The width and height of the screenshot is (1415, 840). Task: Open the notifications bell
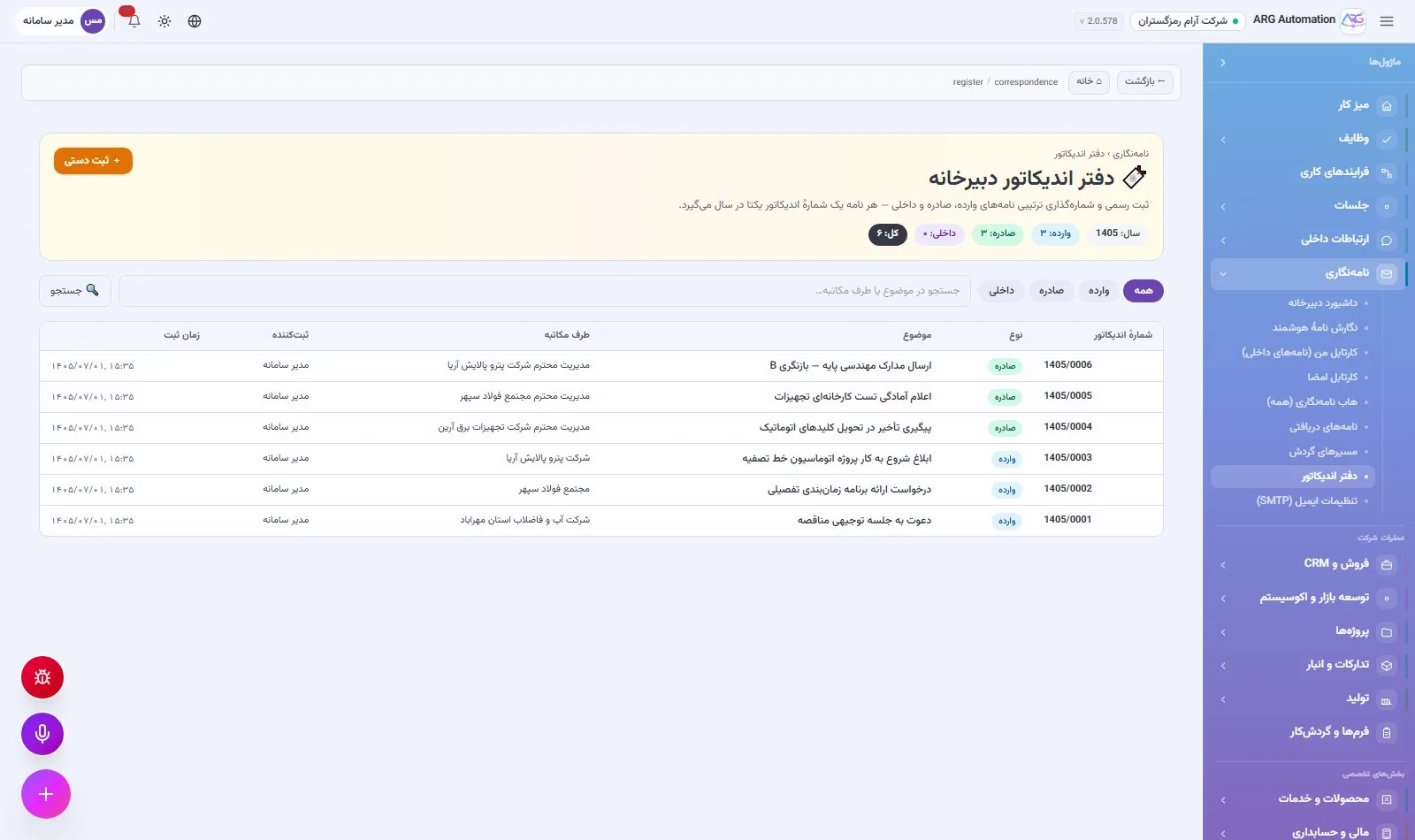click(134, 21)
